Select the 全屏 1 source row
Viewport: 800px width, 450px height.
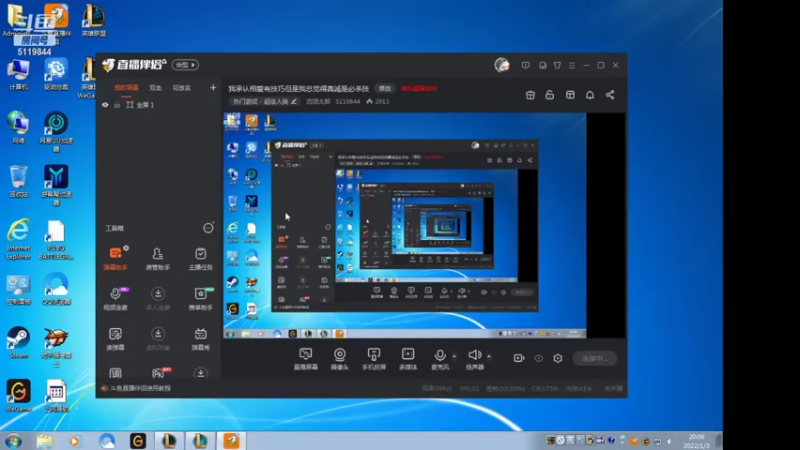tap(158, 105)
